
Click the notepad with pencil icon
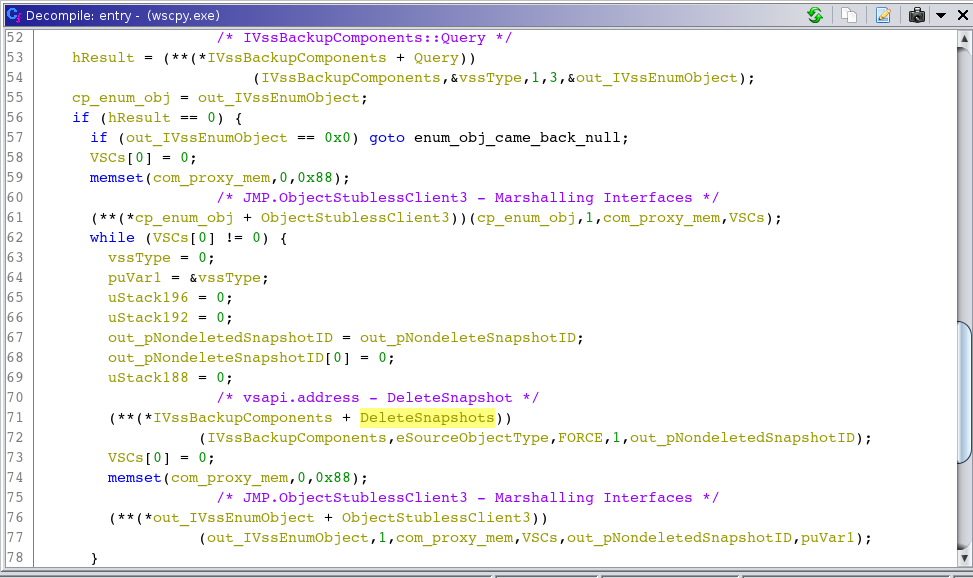(x=883, y=15)
